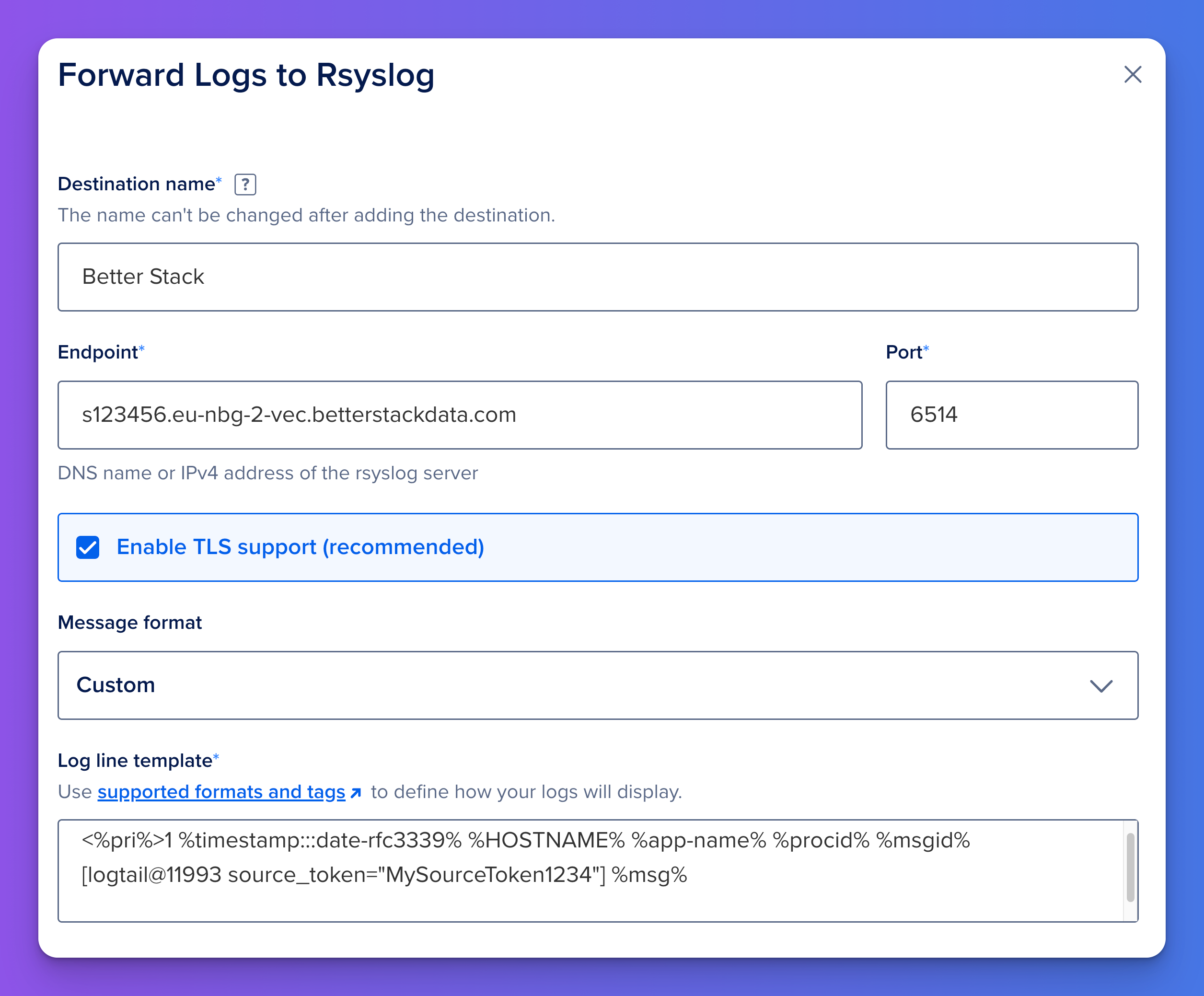Viewport: 1204px width, 996px height.
Task: Click into the Endpoint hostname field
Action: tap(459, 415)
